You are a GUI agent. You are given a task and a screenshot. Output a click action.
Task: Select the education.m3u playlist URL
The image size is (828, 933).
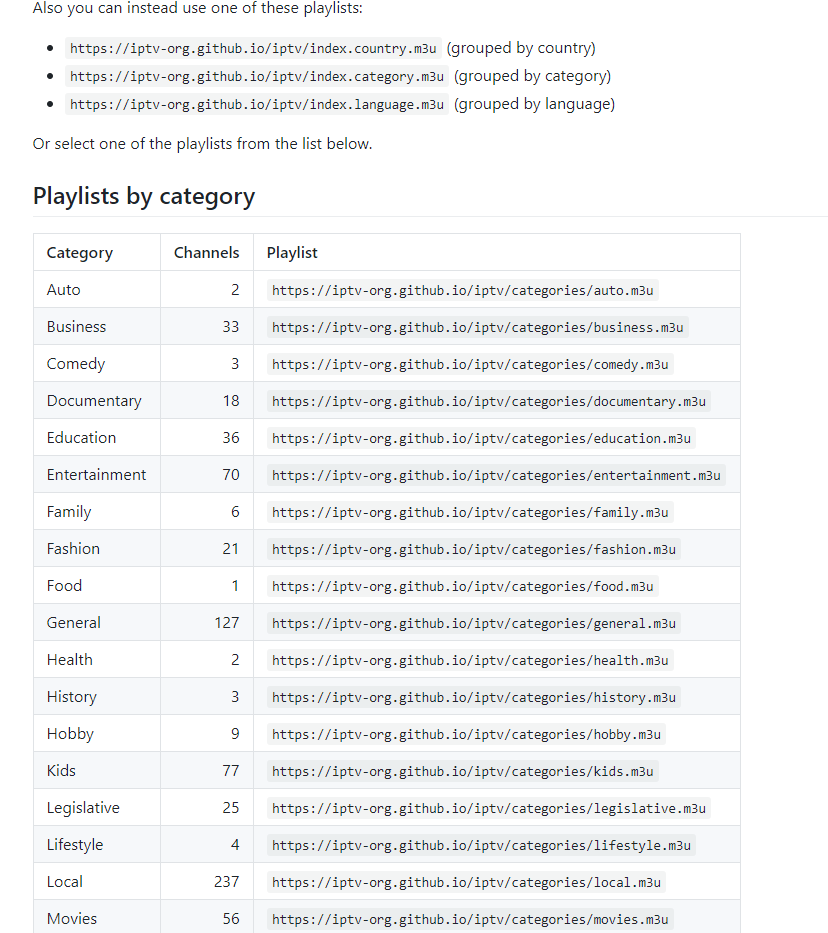click(482, 439)
